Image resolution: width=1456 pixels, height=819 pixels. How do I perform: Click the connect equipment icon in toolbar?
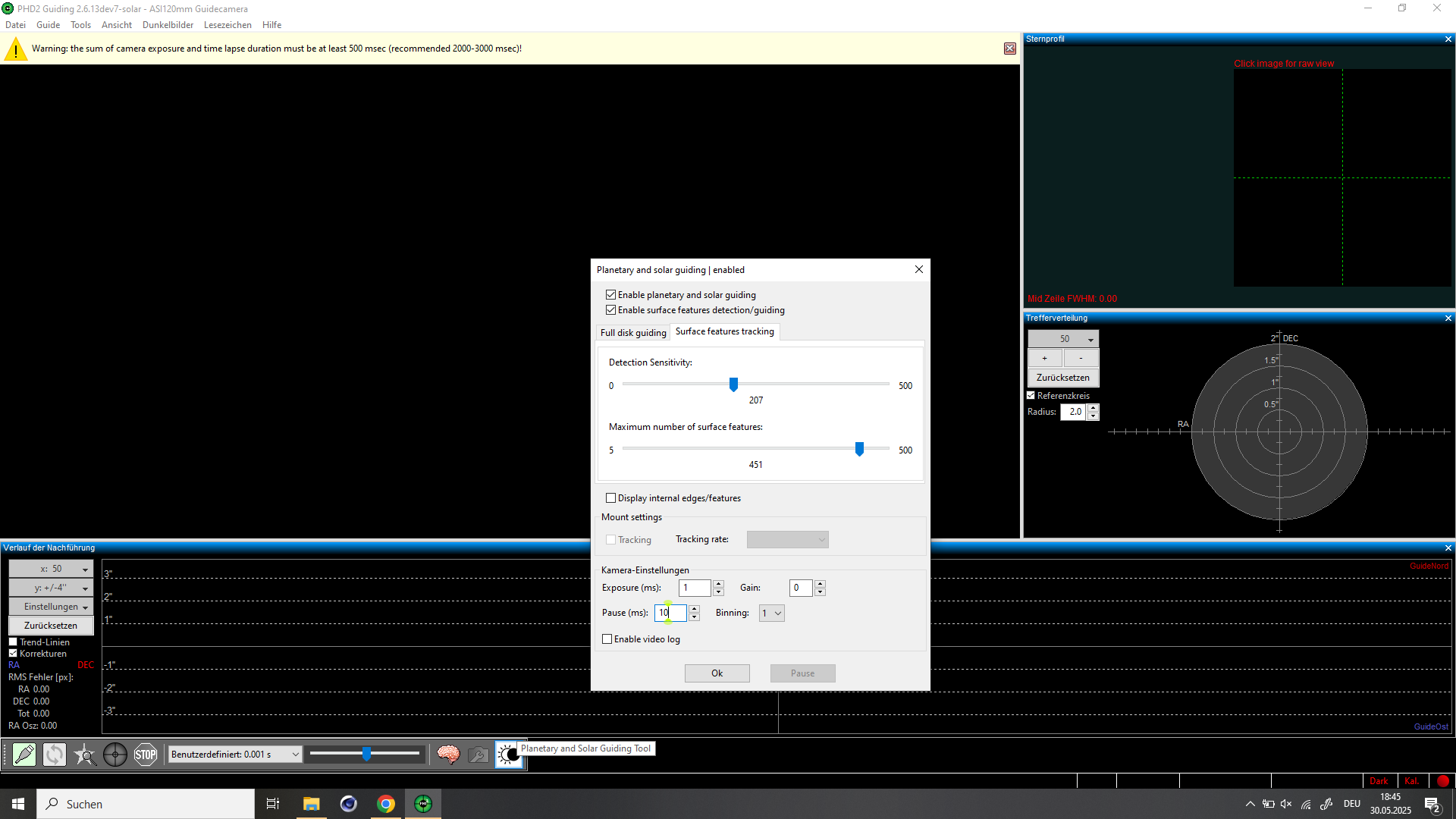[x=24, y=755]
